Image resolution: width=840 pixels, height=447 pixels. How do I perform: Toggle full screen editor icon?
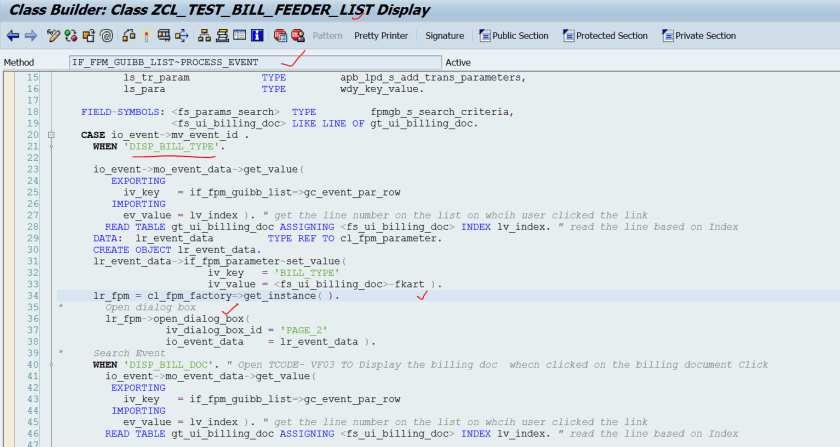click(x=239, y=36)
